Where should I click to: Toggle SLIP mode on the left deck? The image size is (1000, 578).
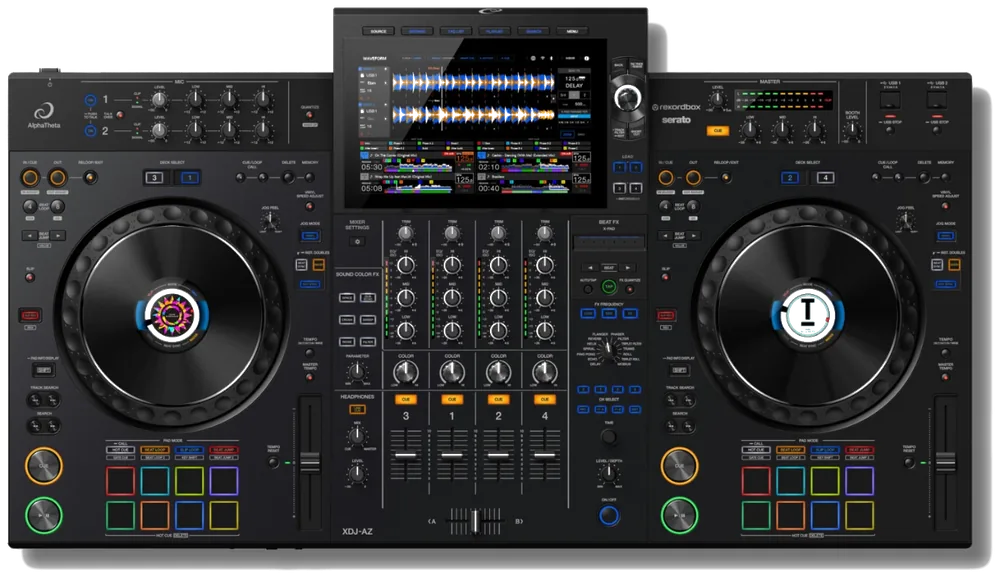[29, 277]
